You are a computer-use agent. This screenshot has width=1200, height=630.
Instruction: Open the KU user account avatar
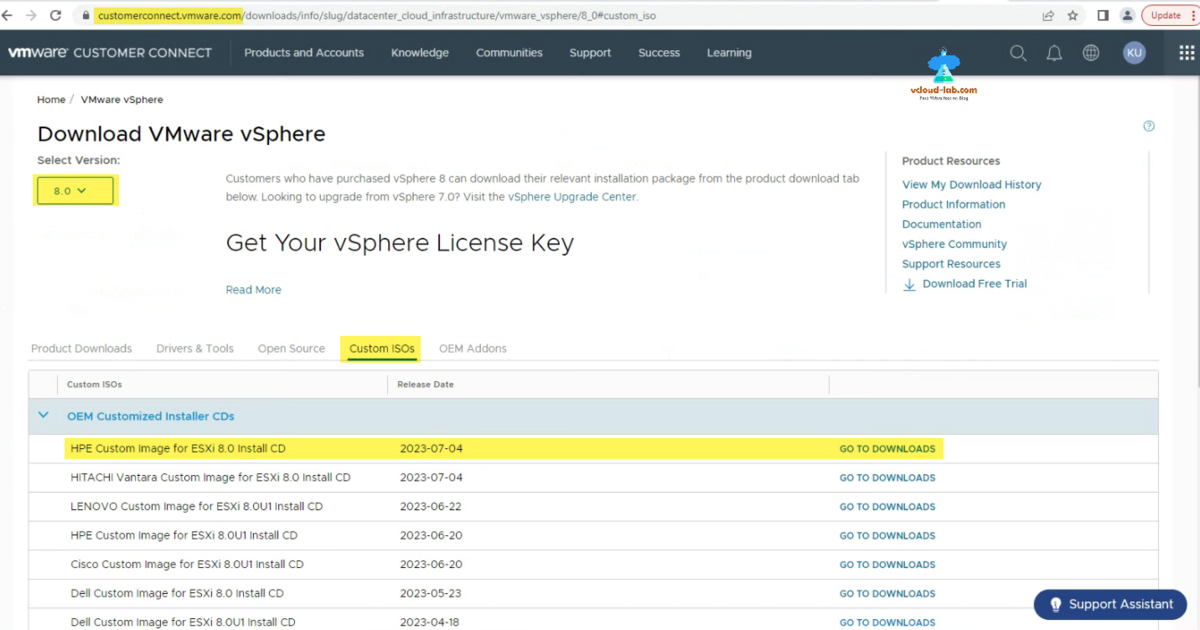point(1134,53)
